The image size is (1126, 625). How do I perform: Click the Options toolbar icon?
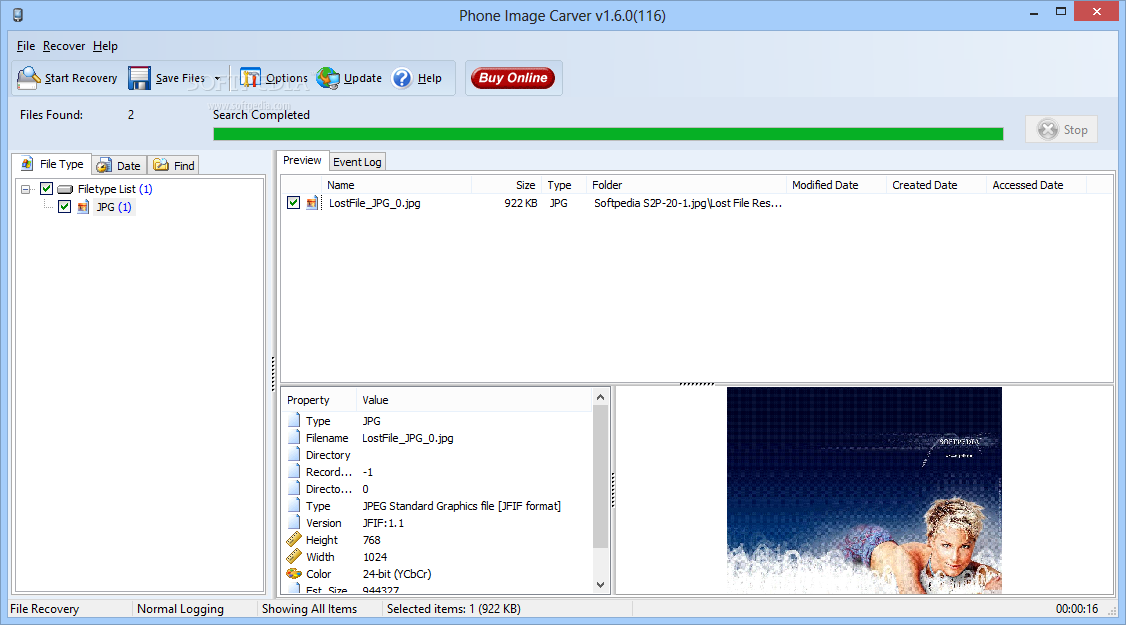[250, 78]
